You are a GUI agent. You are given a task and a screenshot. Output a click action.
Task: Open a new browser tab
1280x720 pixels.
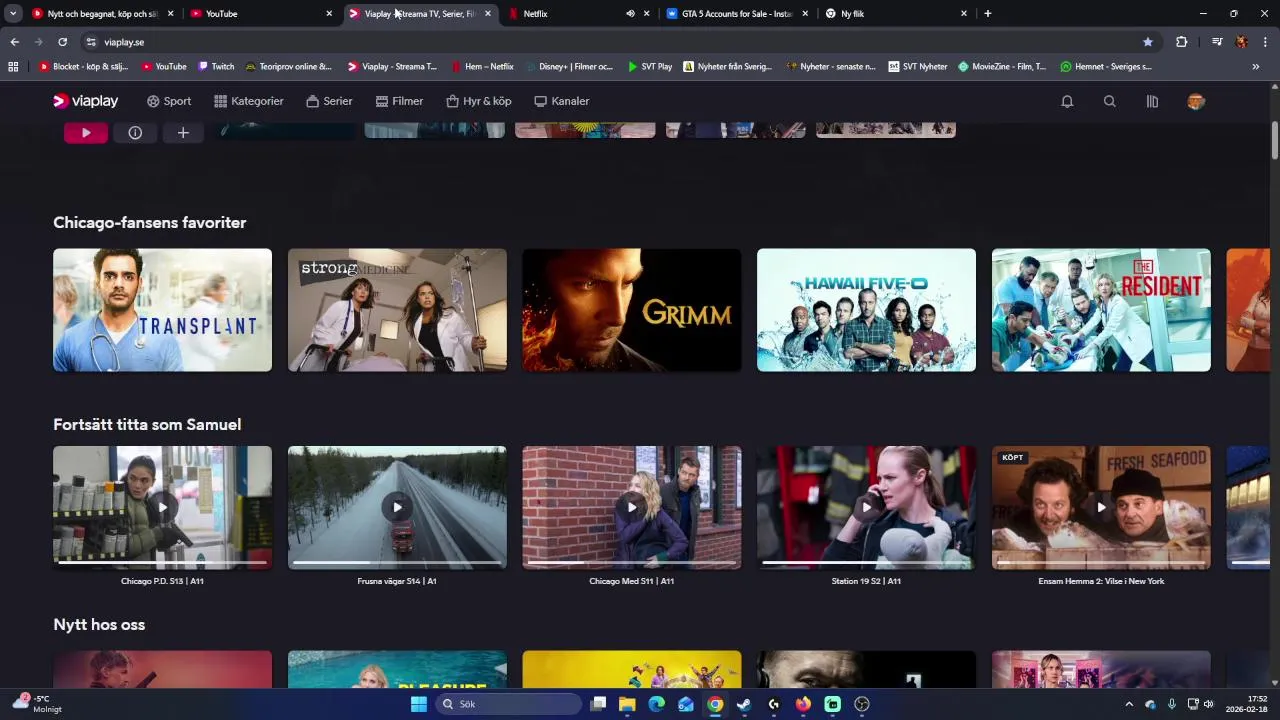click(x=988, y=14)
